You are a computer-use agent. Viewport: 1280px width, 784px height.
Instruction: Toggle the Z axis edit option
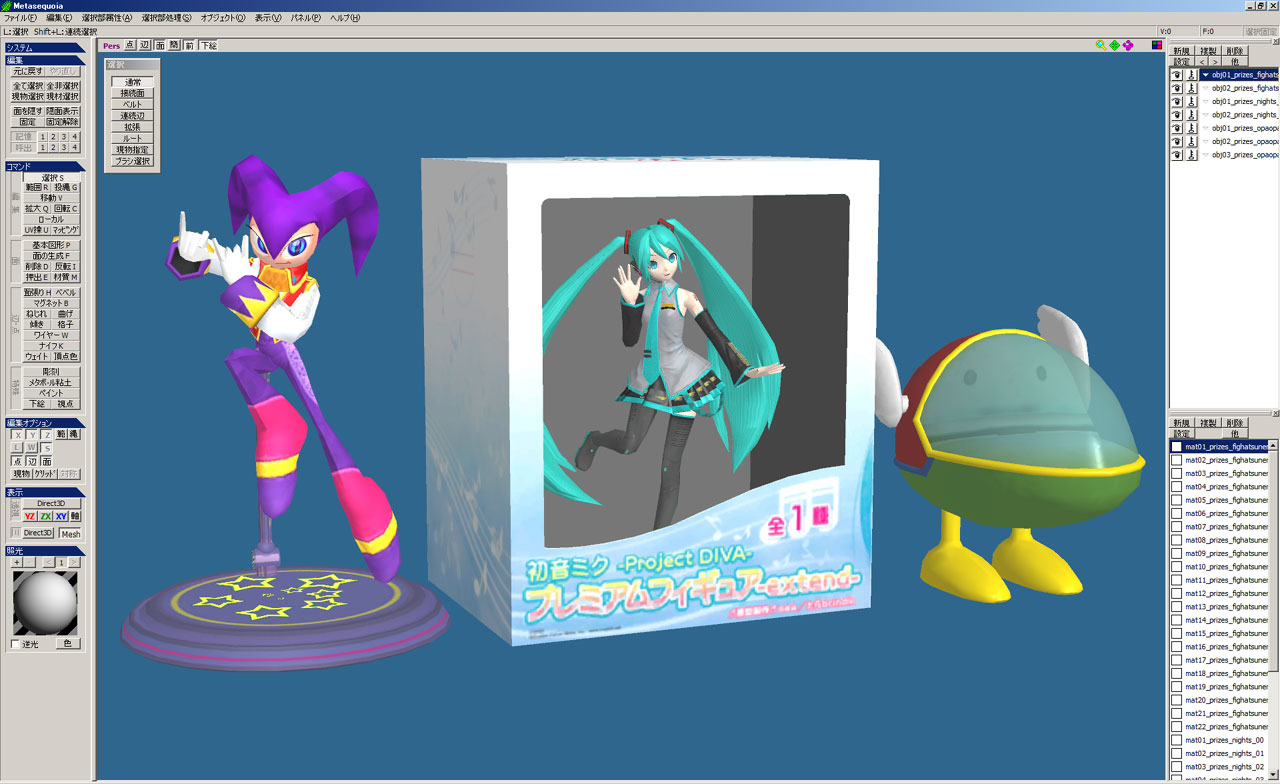(46, 435)
